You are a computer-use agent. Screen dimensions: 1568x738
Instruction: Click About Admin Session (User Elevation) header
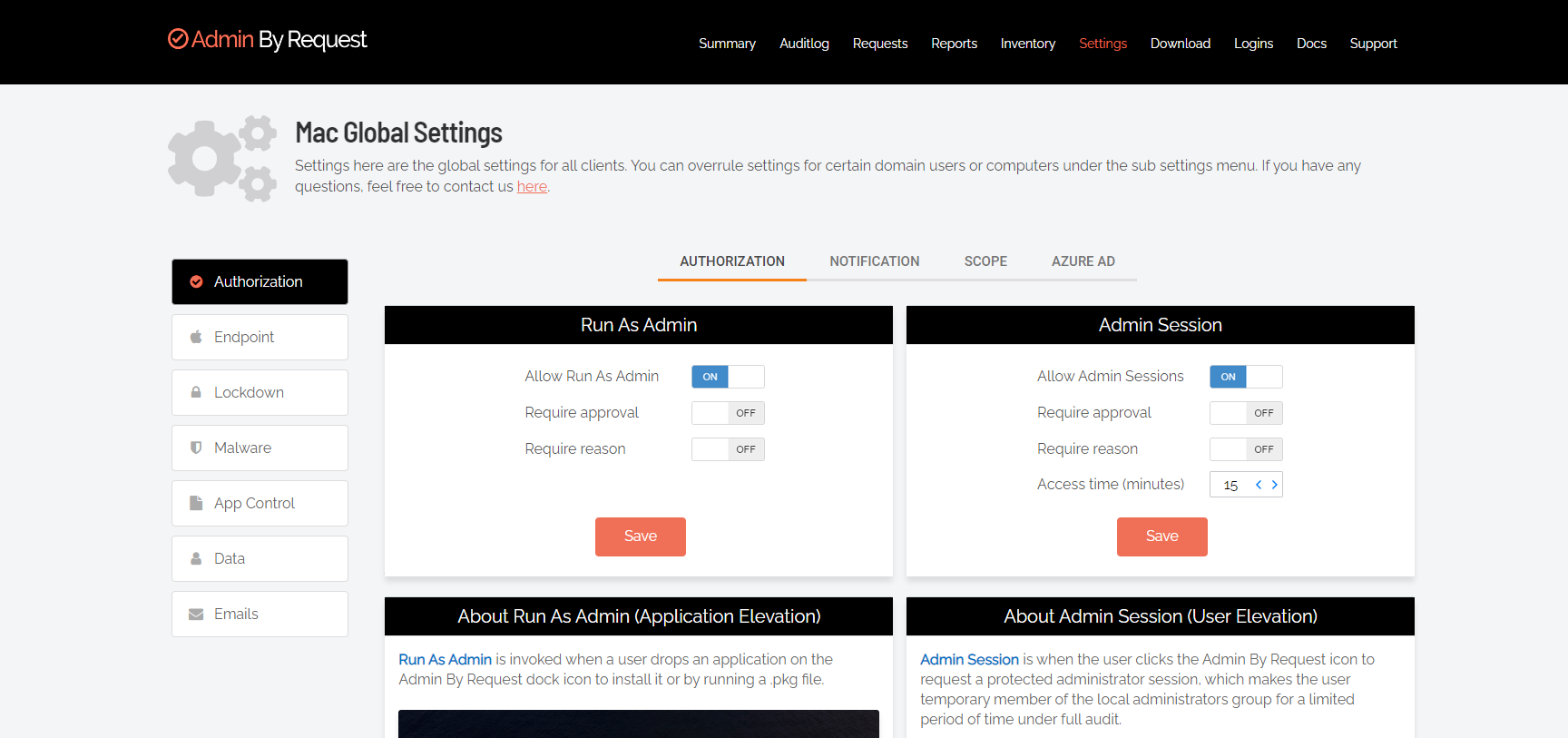click(x=1161, y=616)
